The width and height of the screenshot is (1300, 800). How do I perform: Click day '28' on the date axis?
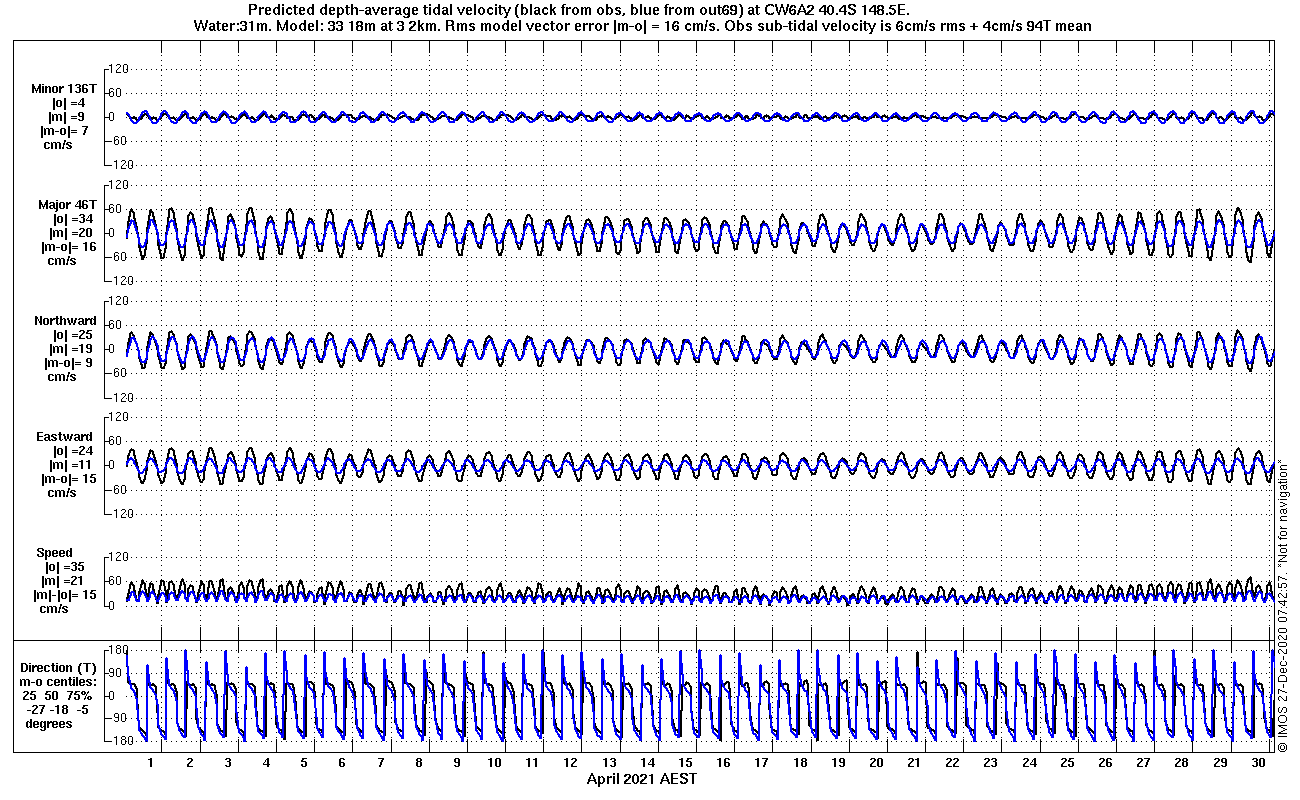click(x=1182, y=763)
